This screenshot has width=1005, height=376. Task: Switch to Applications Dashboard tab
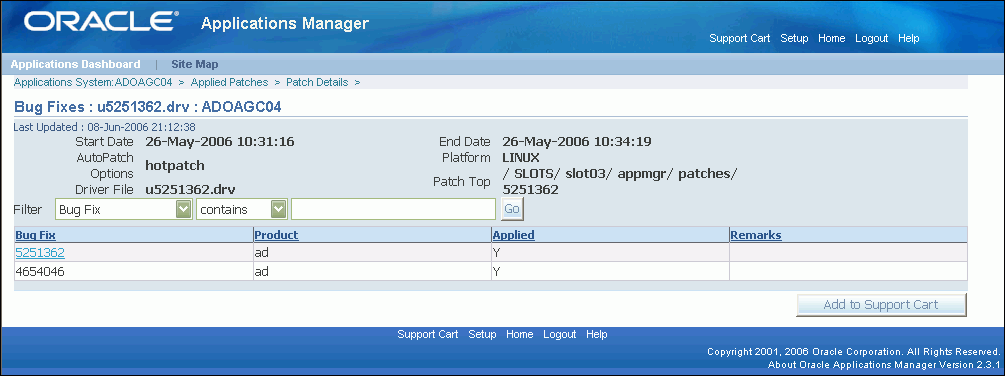(x=76, y=64)
